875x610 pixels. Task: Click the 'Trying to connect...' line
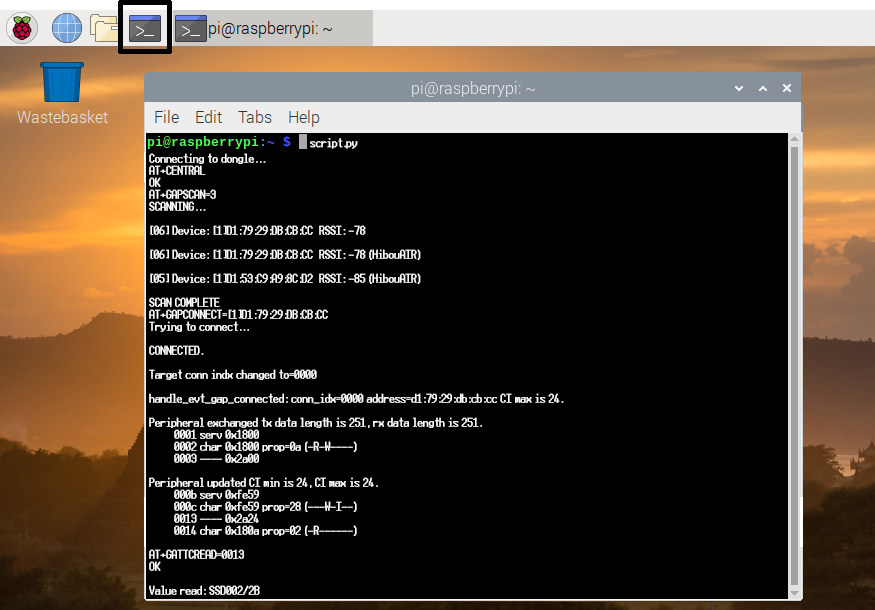tap(199, 326)
